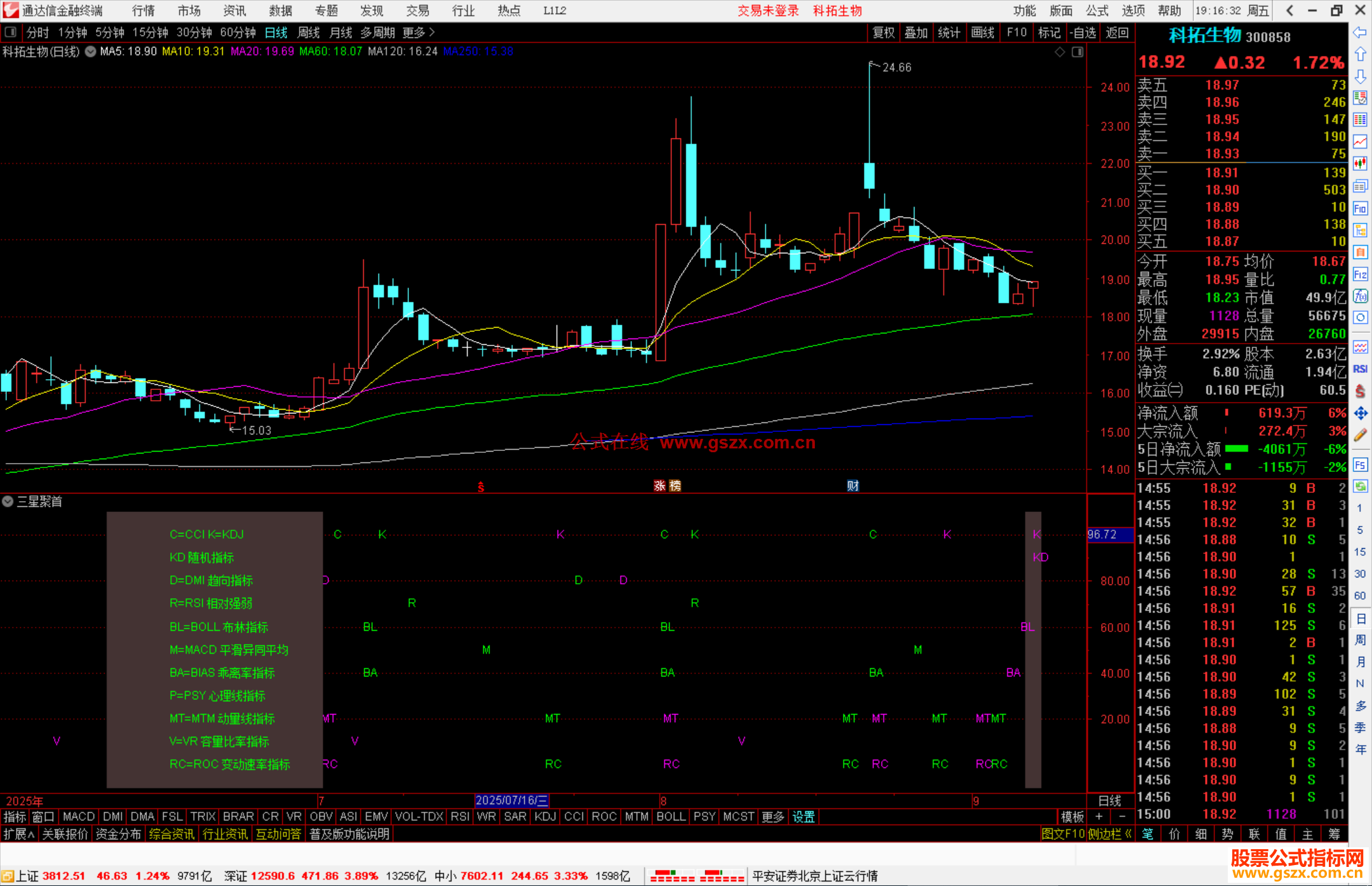Click the diamond icon at chart top-right

[1059, 52]
